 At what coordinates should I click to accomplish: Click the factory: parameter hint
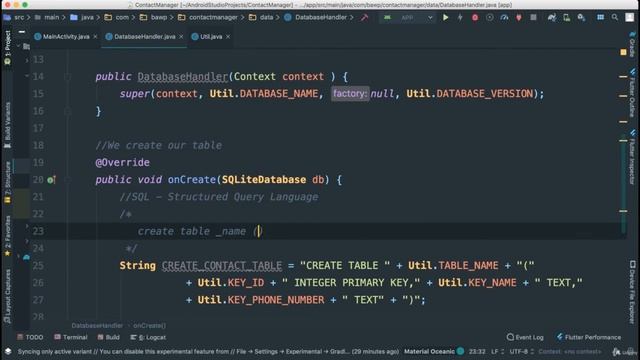click(x=350, y=94)
